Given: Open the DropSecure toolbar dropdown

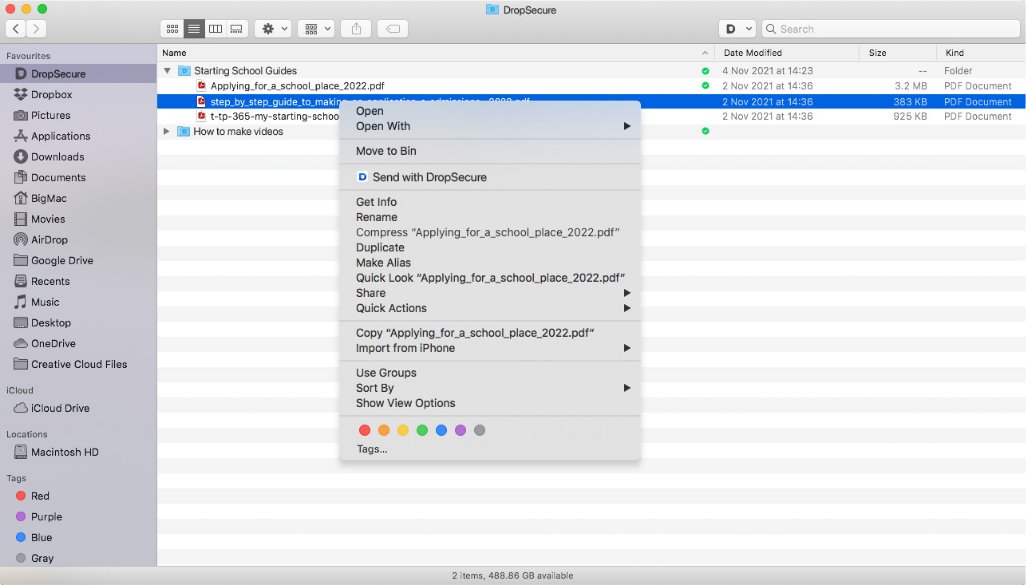Looking at the screenshot, I should (737, 29).
